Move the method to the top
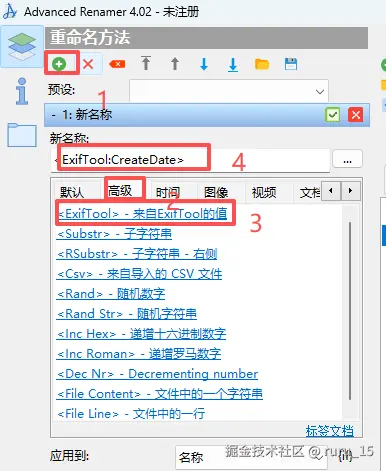Image resolution: width=386 pixels, height=471 pixels. [x=146, y=63]
